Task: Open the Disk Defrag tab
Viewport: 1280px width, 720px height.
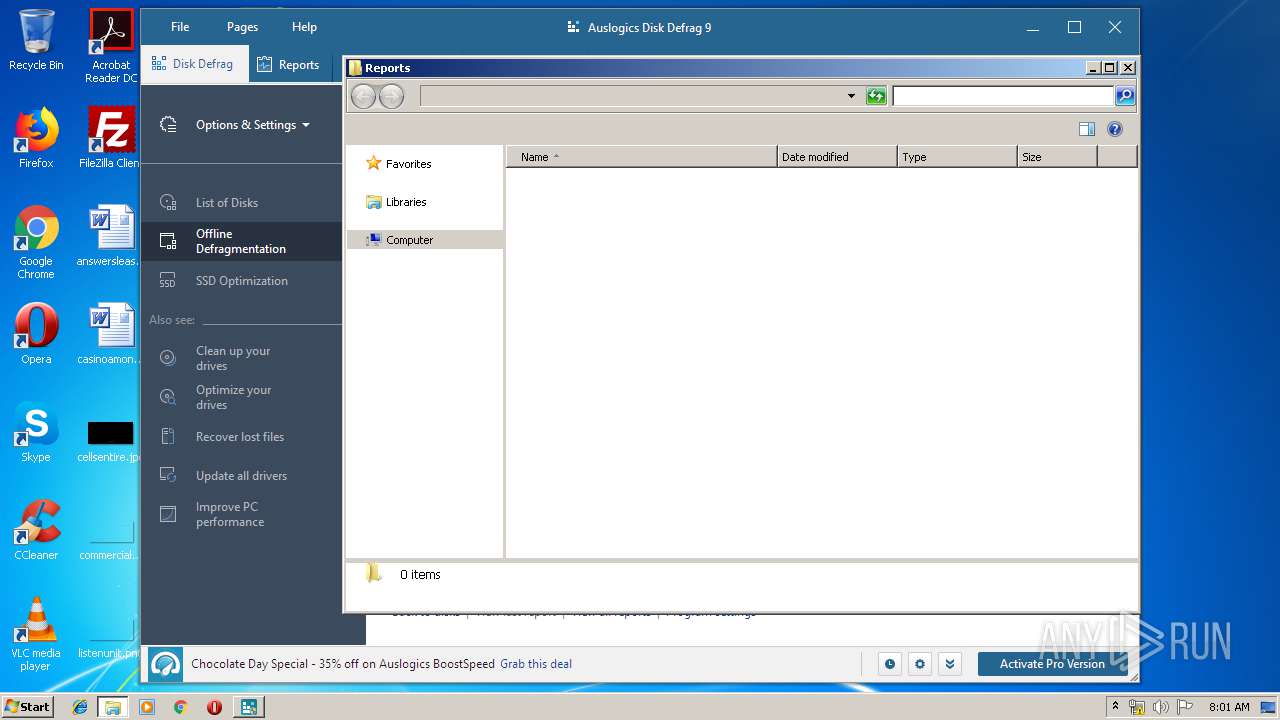Action: pos(192,64)
